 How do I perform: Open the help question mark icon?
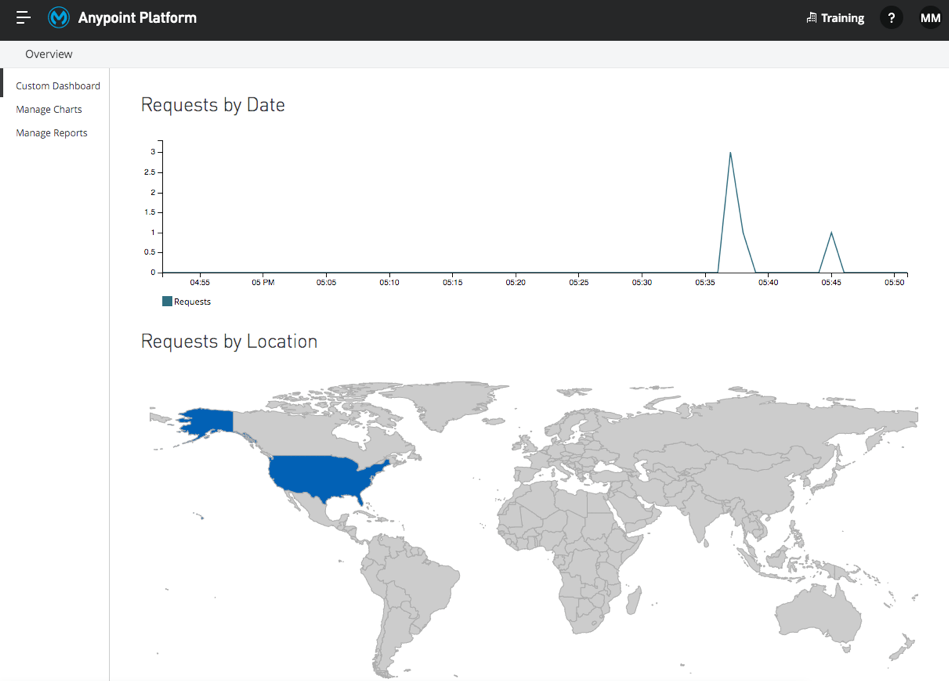[891, 18]
